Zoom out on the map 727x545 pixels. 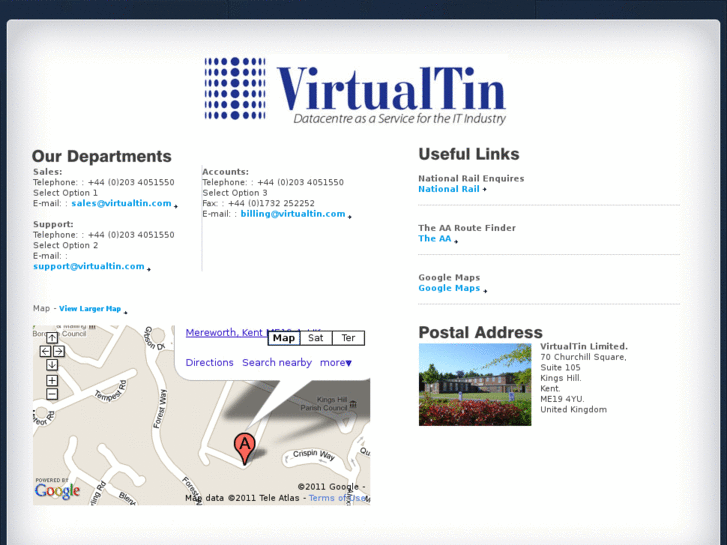52,394
